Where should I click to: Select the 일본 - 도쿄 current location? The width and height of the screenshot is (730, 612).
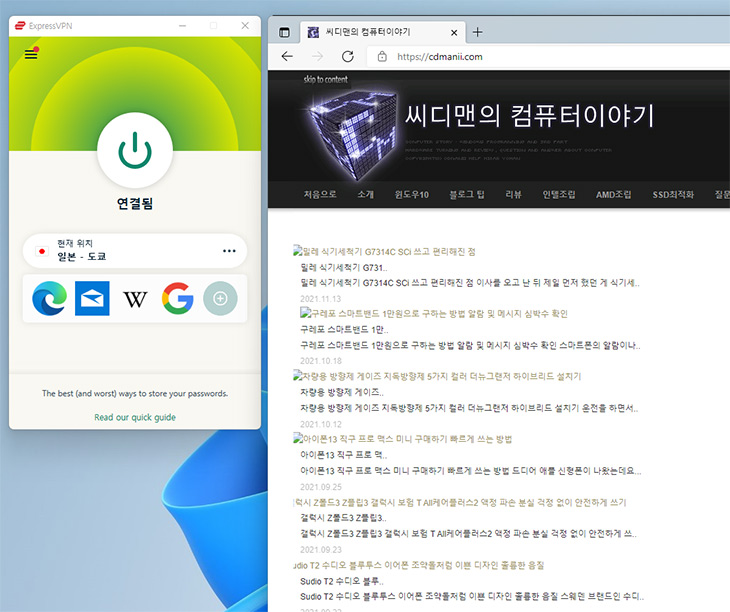point(135,251)
